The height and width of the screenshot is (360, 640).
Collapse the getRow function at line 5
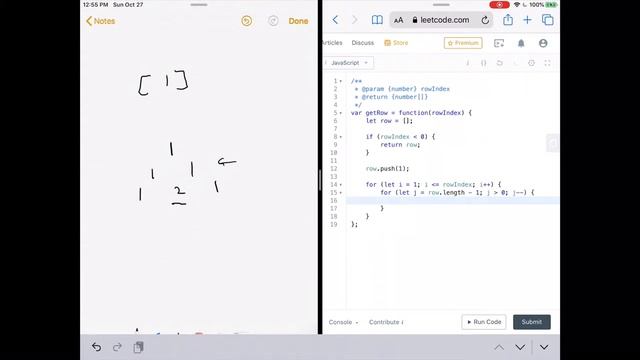tap(341, 113)
